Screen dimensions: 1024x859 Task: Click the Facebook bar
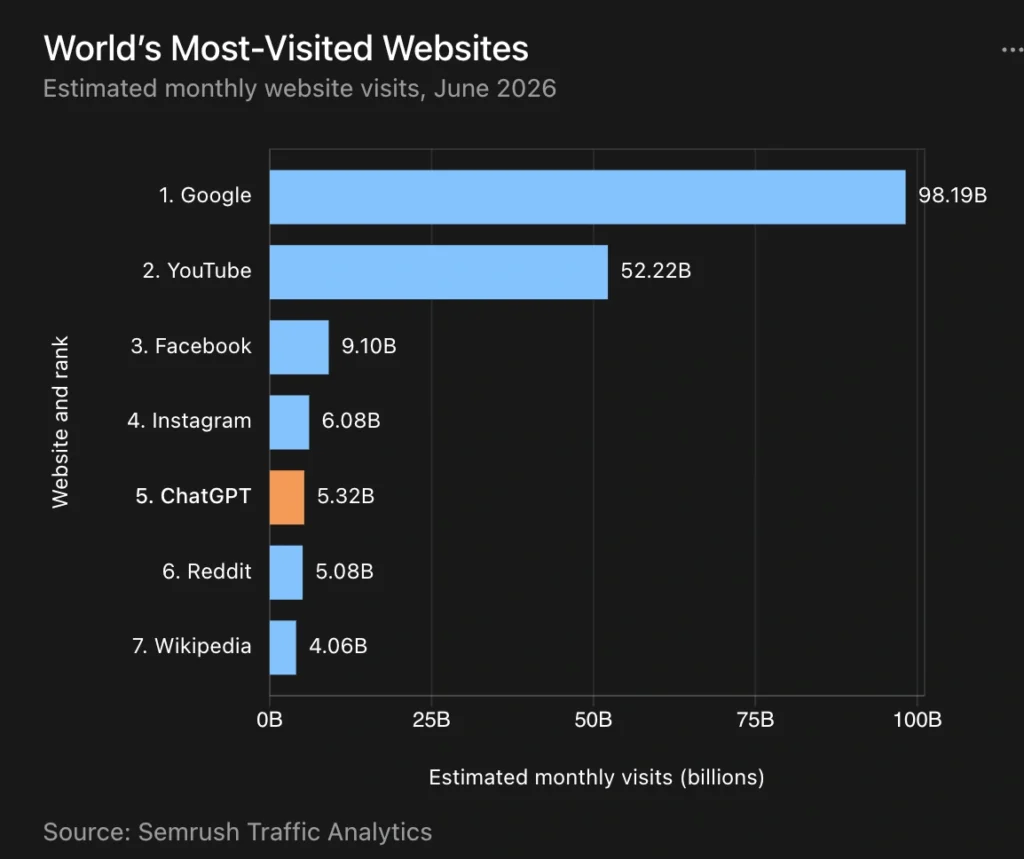[299, 348]
